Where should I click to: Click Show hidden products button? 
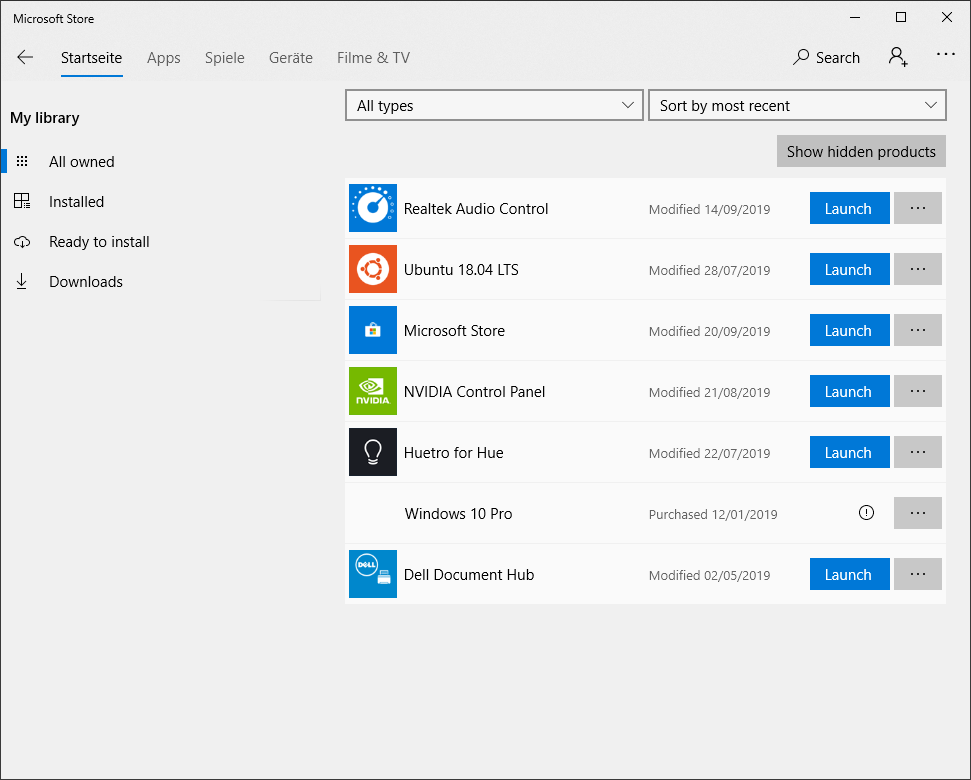(x=861, y=151)
